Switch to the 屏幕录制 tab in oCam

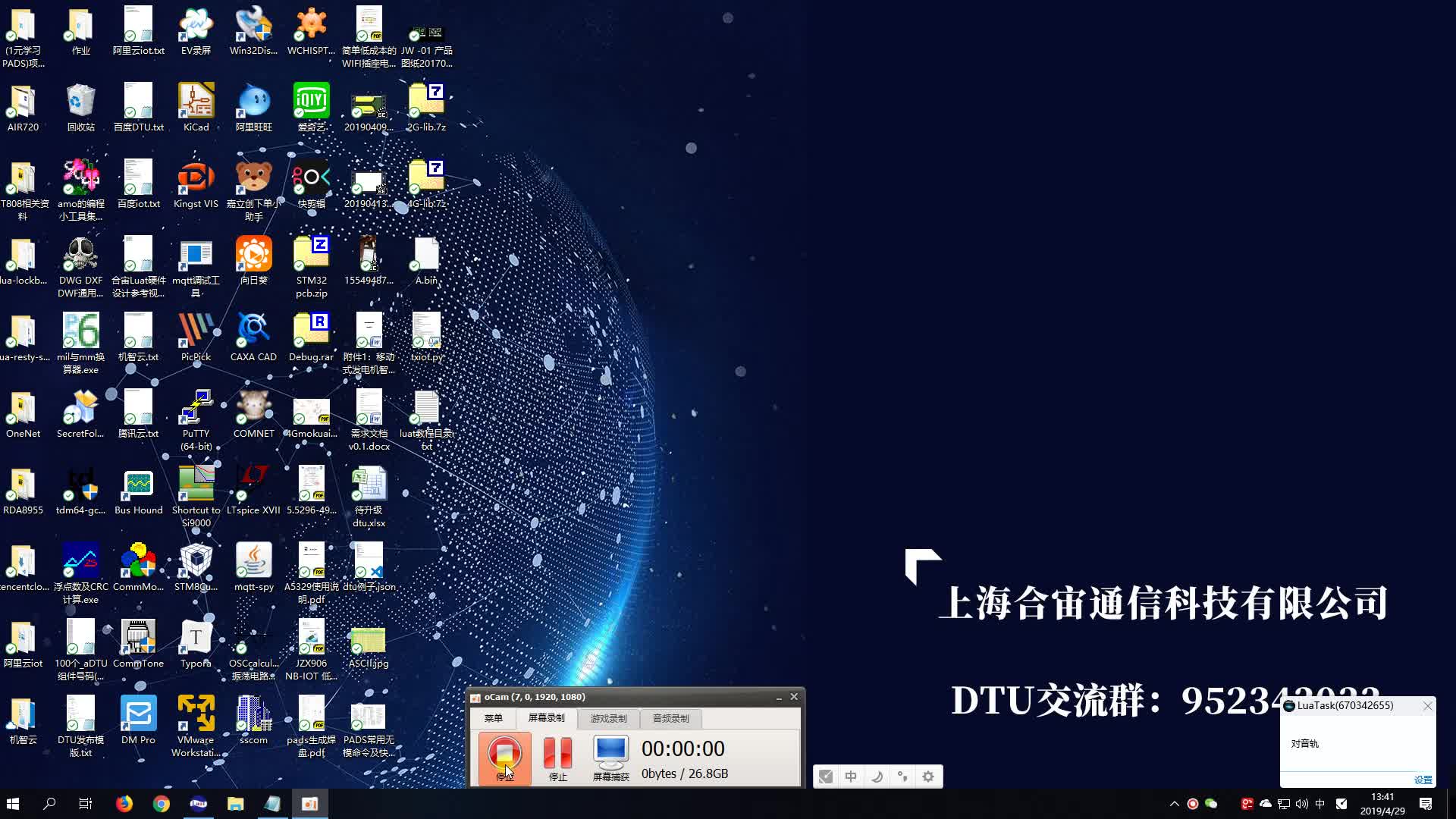coord(546,717)
